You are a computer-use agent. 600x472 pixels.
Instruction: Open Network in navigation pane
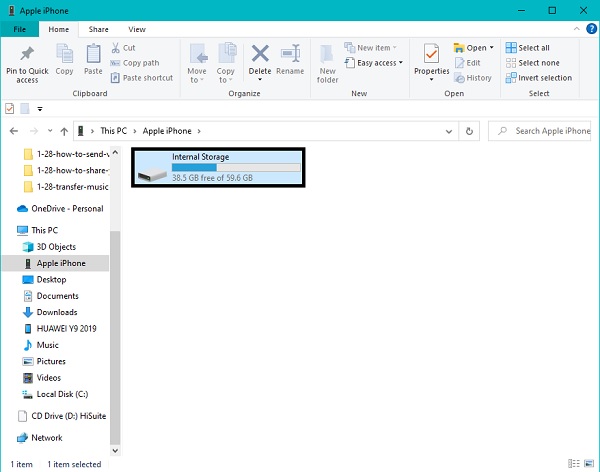click(x=40, y=438)
